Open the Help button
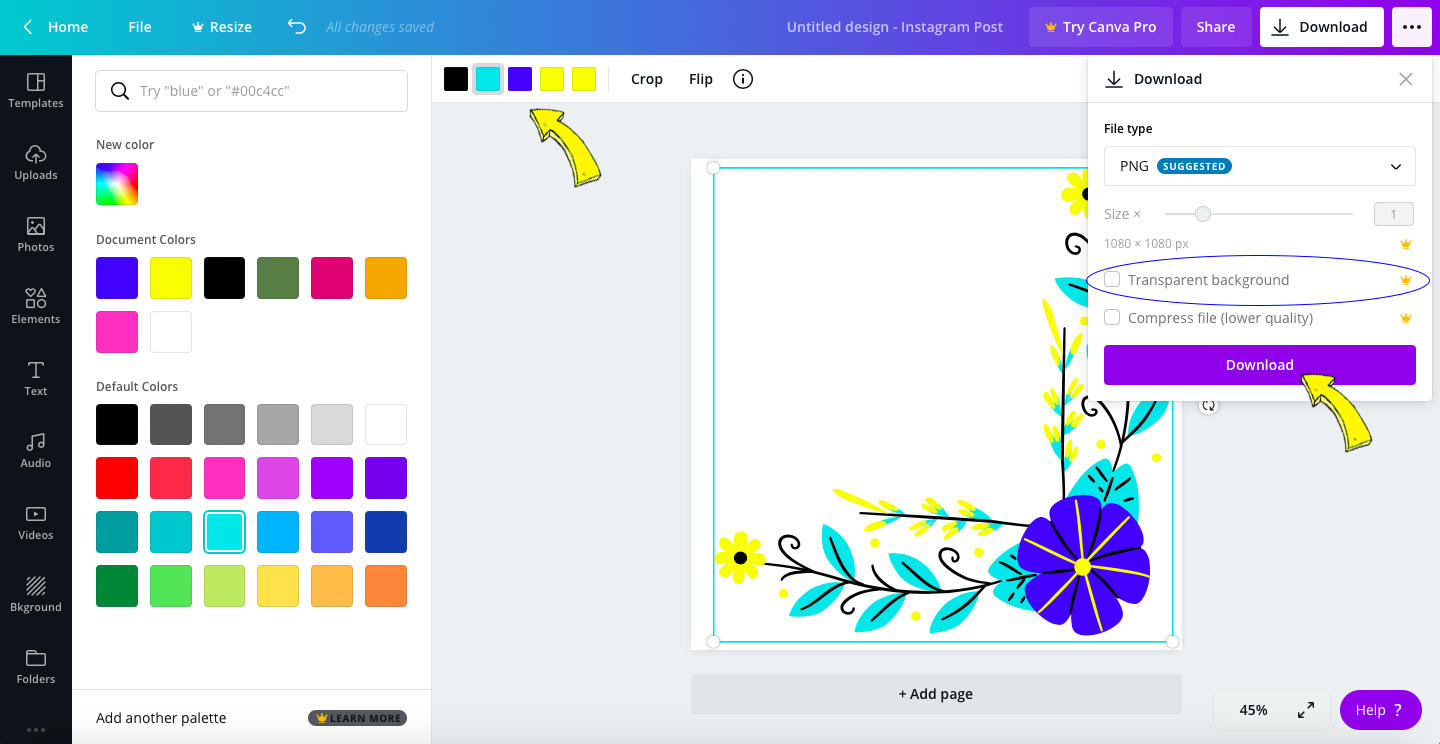The image size is (1440, 744). point(1381,710)
